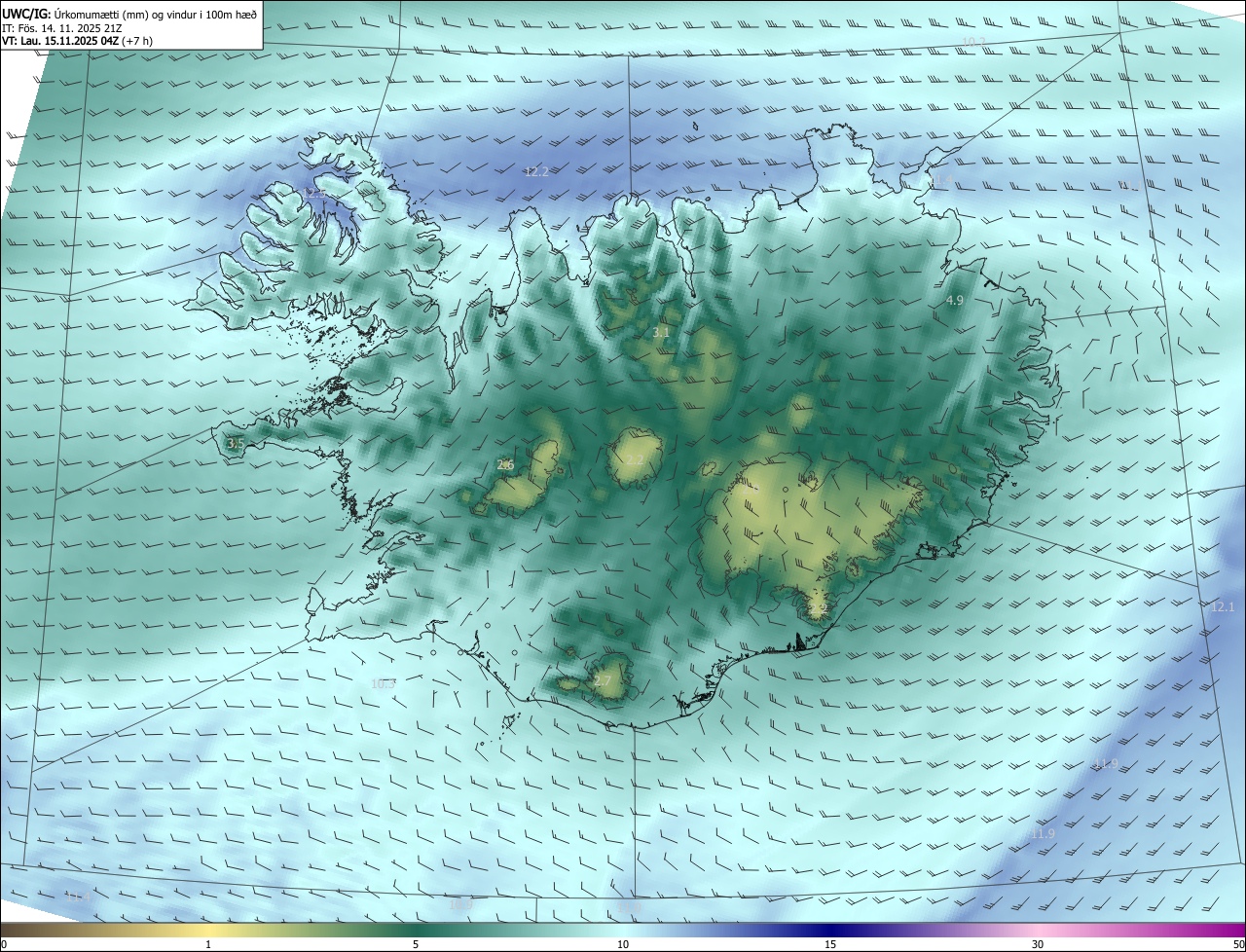The width and height of the screenshot is (1246, 952).
Task: Click the 2.6 value label on the western glacier
Action: [x=505, y=465]
